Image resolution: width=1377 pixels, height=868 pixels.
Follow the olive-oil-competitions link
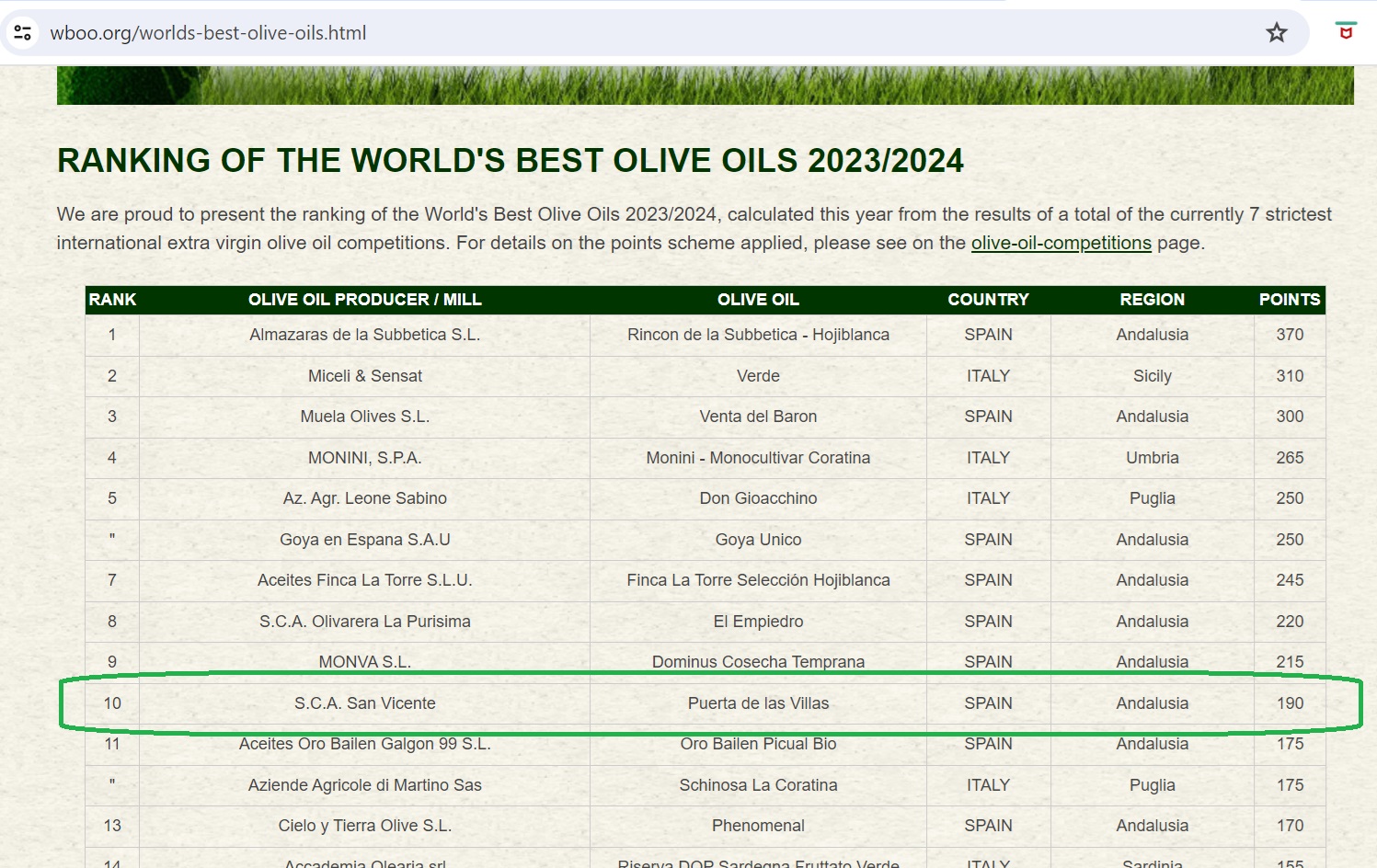(x=1061, y=243)
